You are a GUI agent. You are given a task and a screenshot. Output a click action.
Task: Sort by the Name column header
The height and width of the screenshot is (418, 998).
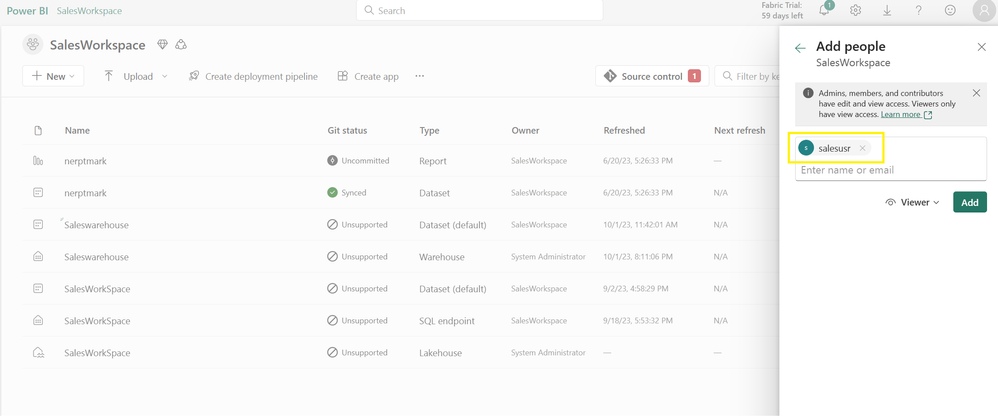[77, 130]
